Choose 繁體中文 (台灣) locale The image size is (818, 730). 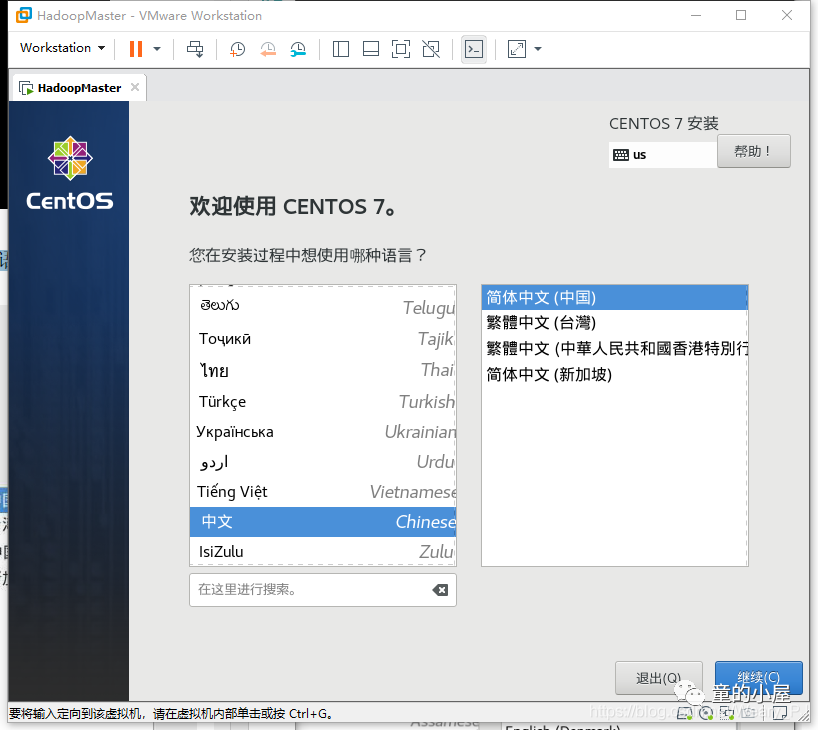(x=615, y=322)
